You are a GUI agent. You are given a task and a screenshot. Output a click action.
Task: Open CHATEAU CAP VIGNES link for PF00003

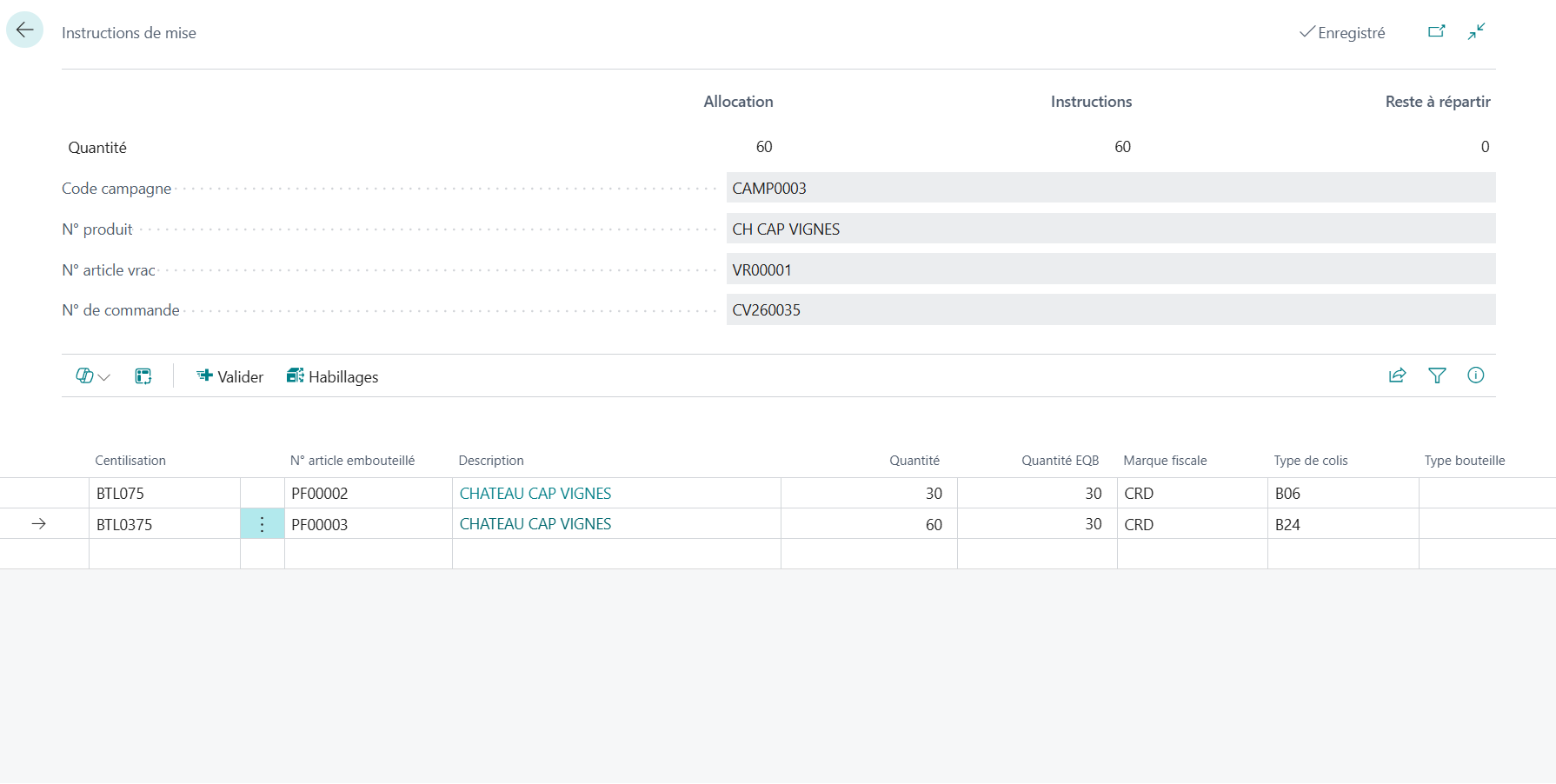point(535,524)
